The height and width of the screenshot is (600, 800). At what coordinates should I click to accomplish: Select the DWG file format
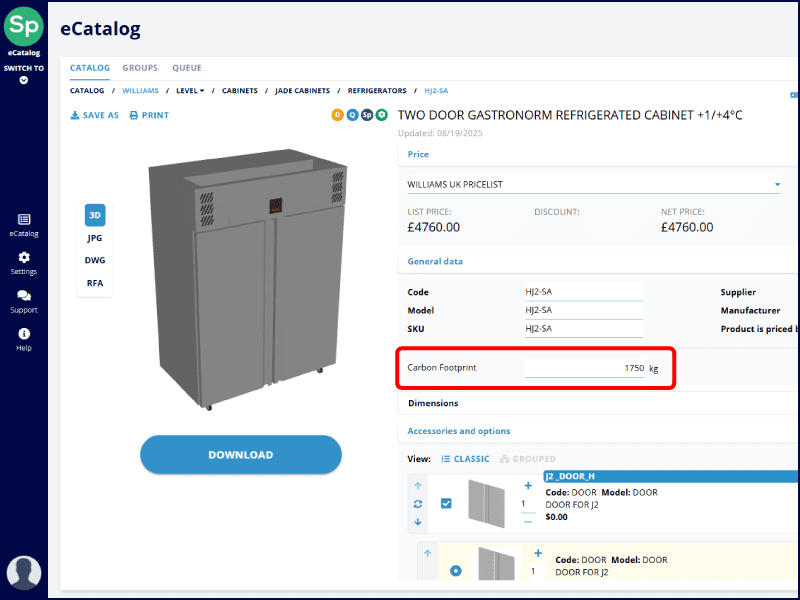[95, 260]
